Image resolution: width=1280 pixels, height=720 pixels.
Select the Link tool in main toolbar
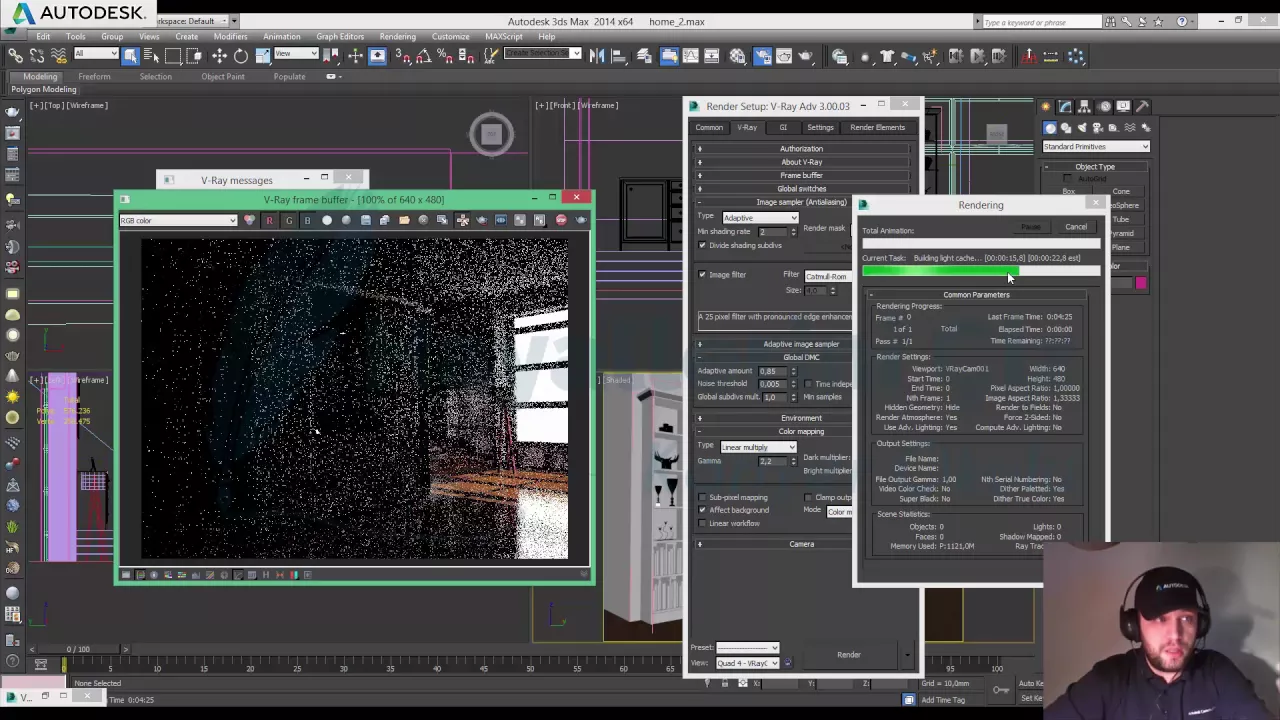coord(16,56)
